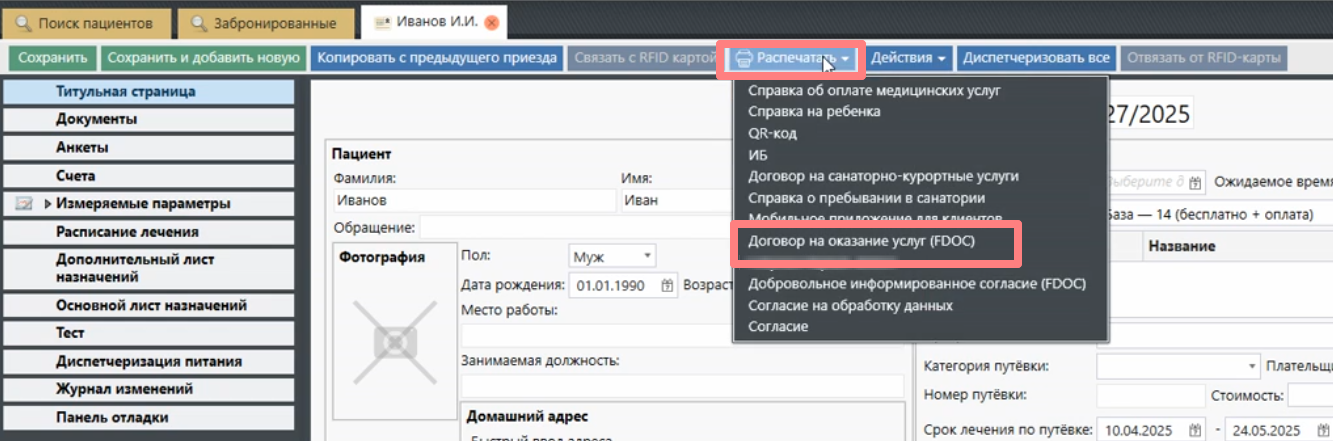Select Договор на оказание услуг (FDOC)
The width and height of the screenshot is (1333, 441).
860,242
